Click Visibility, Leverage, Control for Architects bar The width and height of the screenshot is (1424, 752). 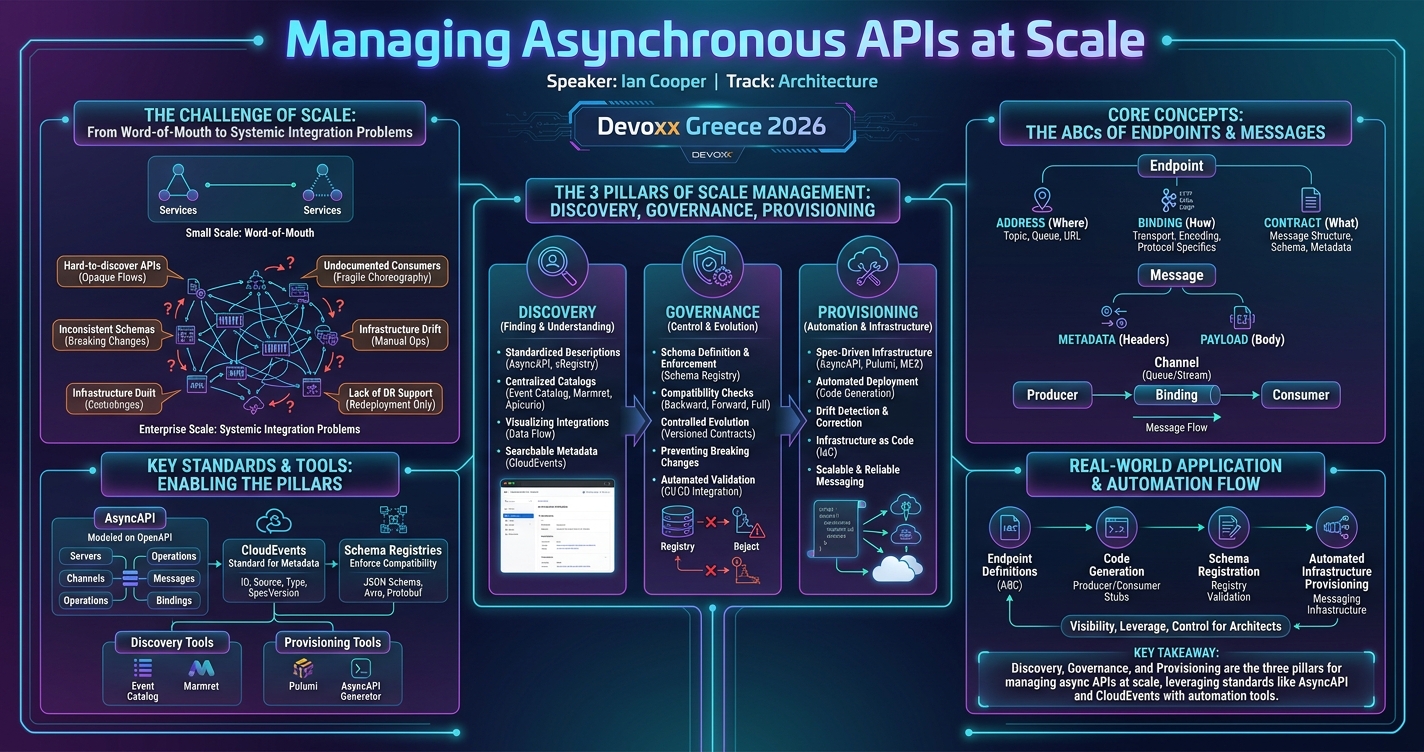[1175, 626]
